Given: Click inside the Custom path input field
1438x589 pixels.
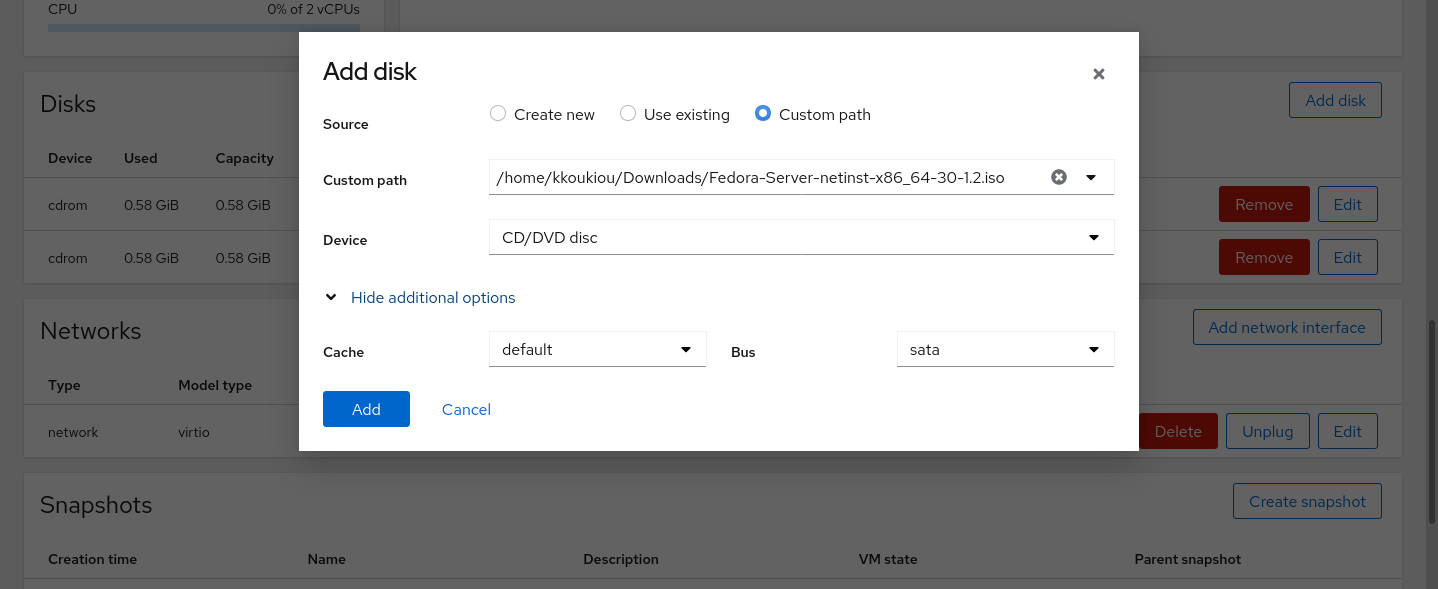Looking at the screenshot, I should 770,177.
